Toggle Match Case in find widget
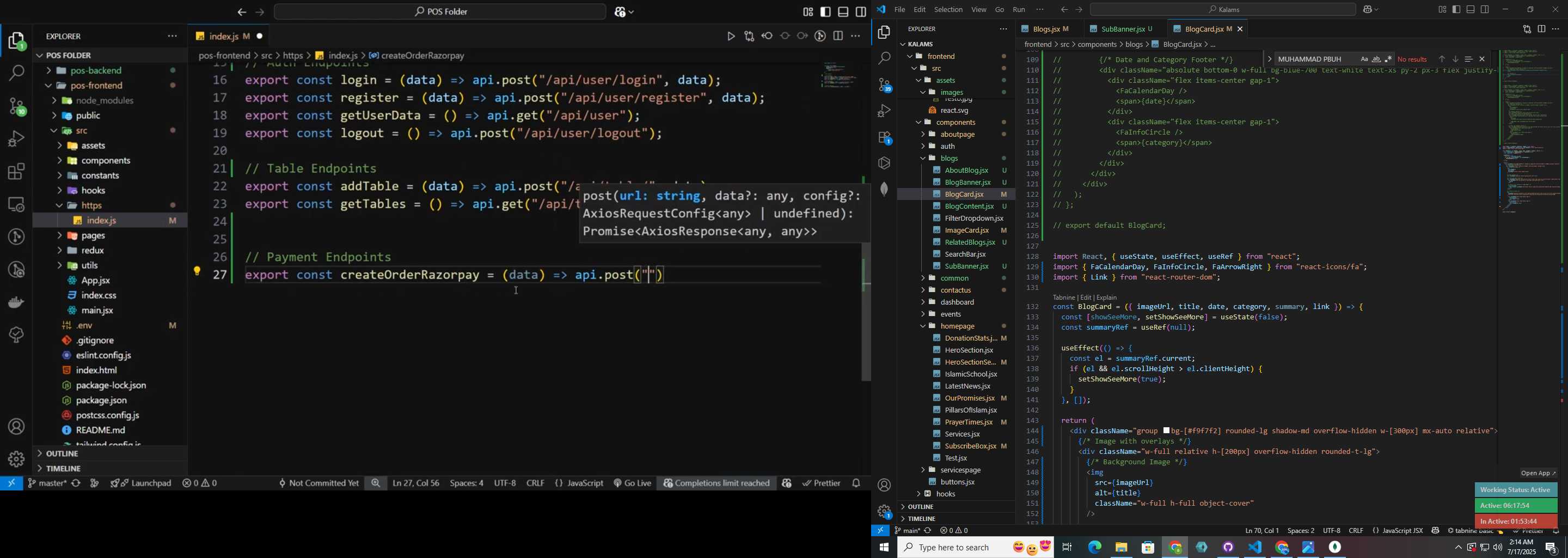The image size is (1568, 558). coord(1364,59)
